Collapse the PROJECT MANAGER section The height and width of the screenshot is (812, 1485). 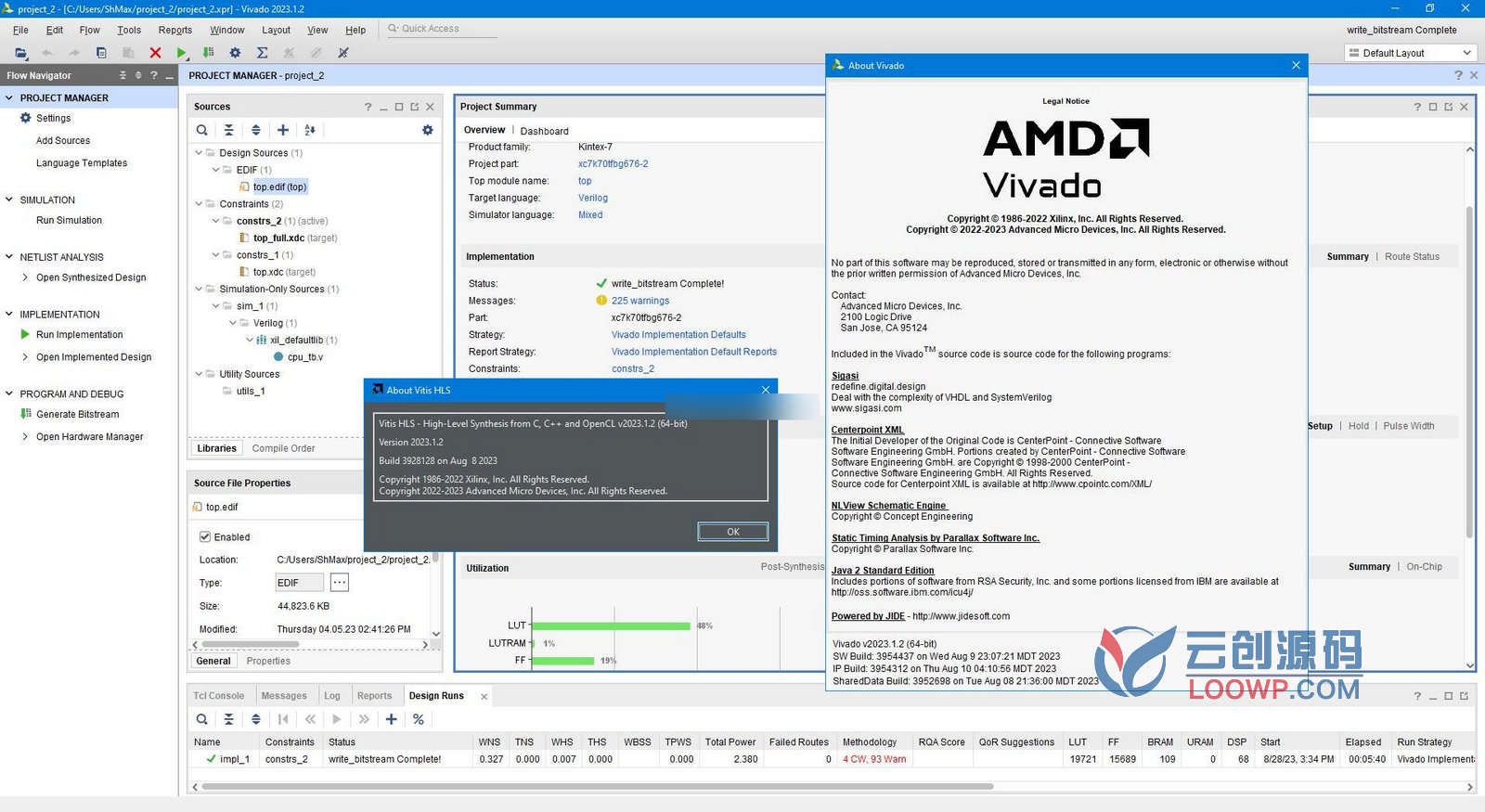point(9,97)
